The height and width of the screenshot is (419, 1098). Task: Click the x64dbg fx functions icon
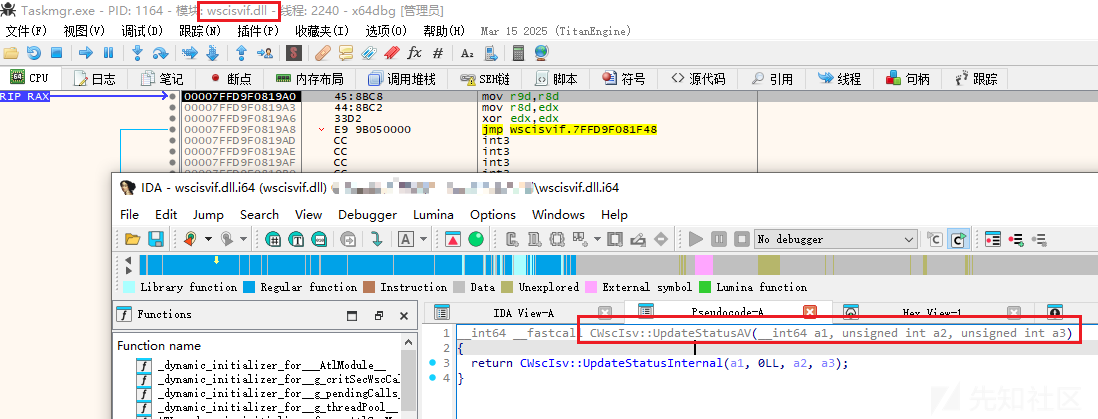pyautogui.click(x=415, y=53)
